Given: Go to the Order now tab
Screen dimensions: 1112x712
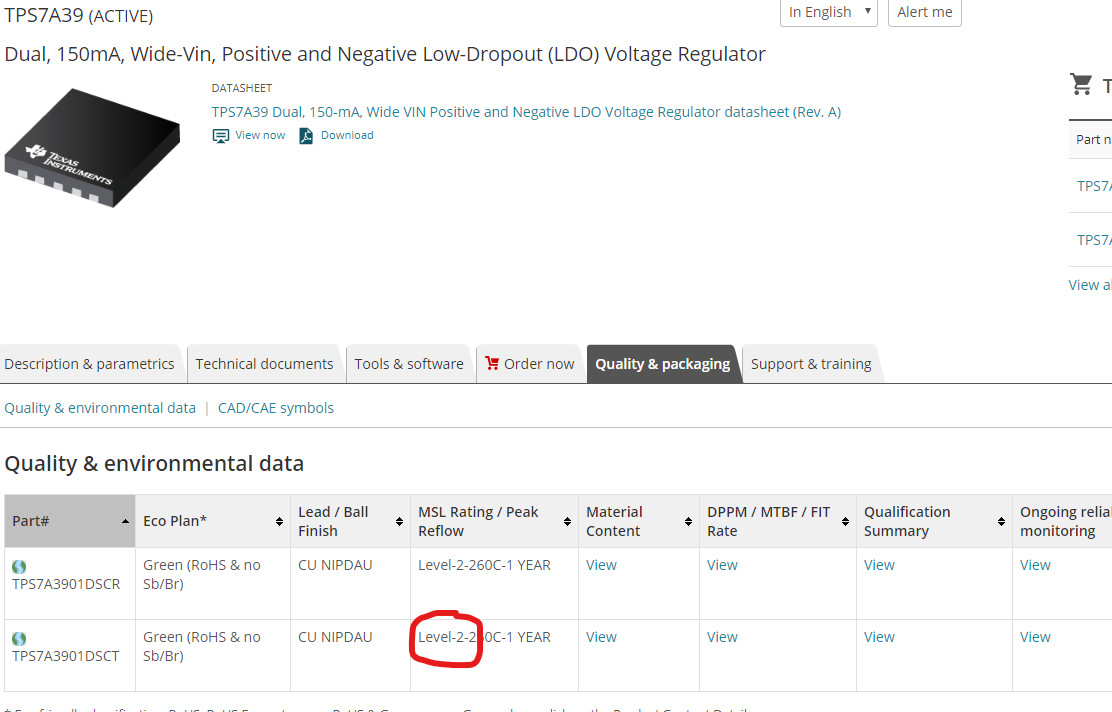Looking at the screenshot, I should coord(530,364).
